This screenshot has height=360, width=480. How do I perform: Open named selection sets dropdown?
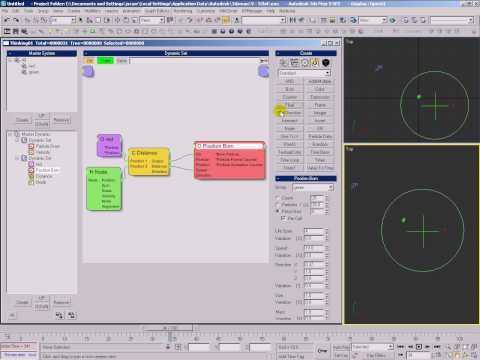tap(264, 20)
